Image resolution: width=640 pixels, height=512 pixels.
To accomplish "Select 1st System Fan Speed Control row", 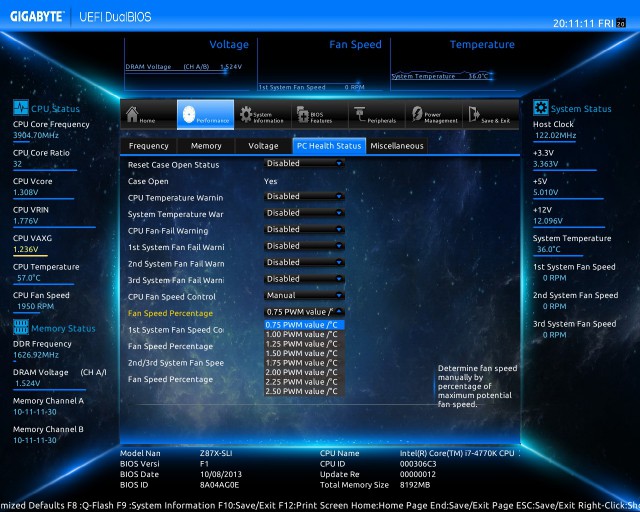I will click(x=176, y=330).
